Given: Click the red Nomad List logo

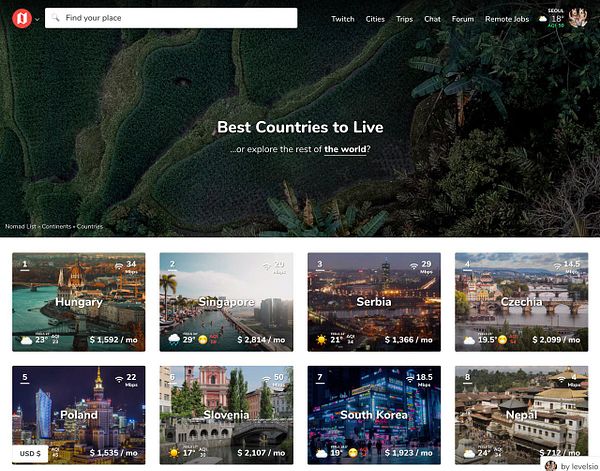Looking at the screenshot, I should pos(22,18).
